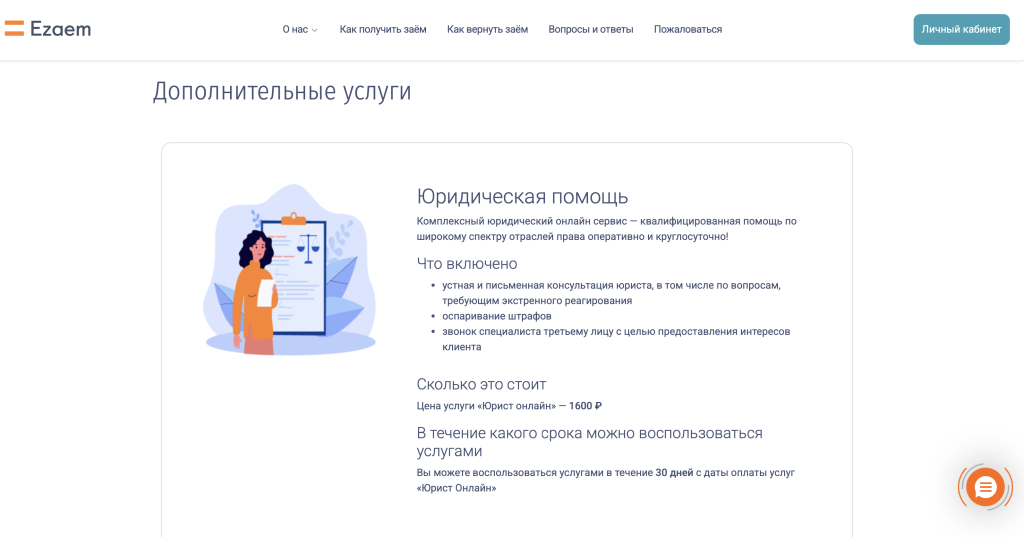
Task: Click the scales clipboard in the illustration
Action: pos(310,270)
